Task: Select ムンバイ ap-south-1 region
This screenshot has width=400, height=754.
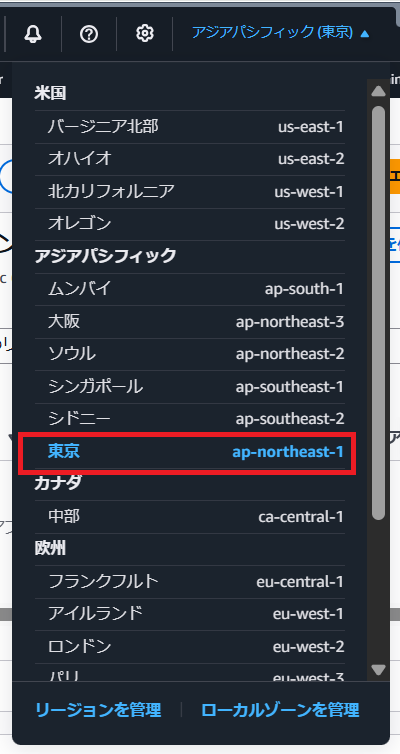Action: (x=189, y=289)
